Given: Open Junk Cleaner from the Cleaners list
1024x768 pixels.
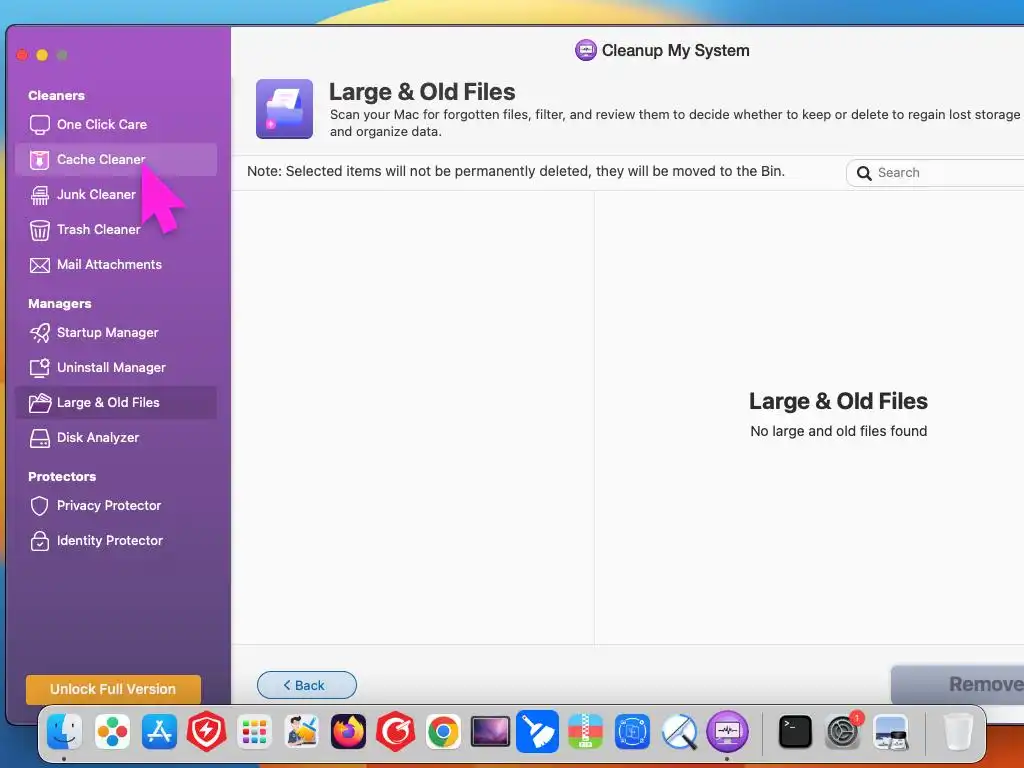Looking at the screenshot, I should tap(116, 195).
